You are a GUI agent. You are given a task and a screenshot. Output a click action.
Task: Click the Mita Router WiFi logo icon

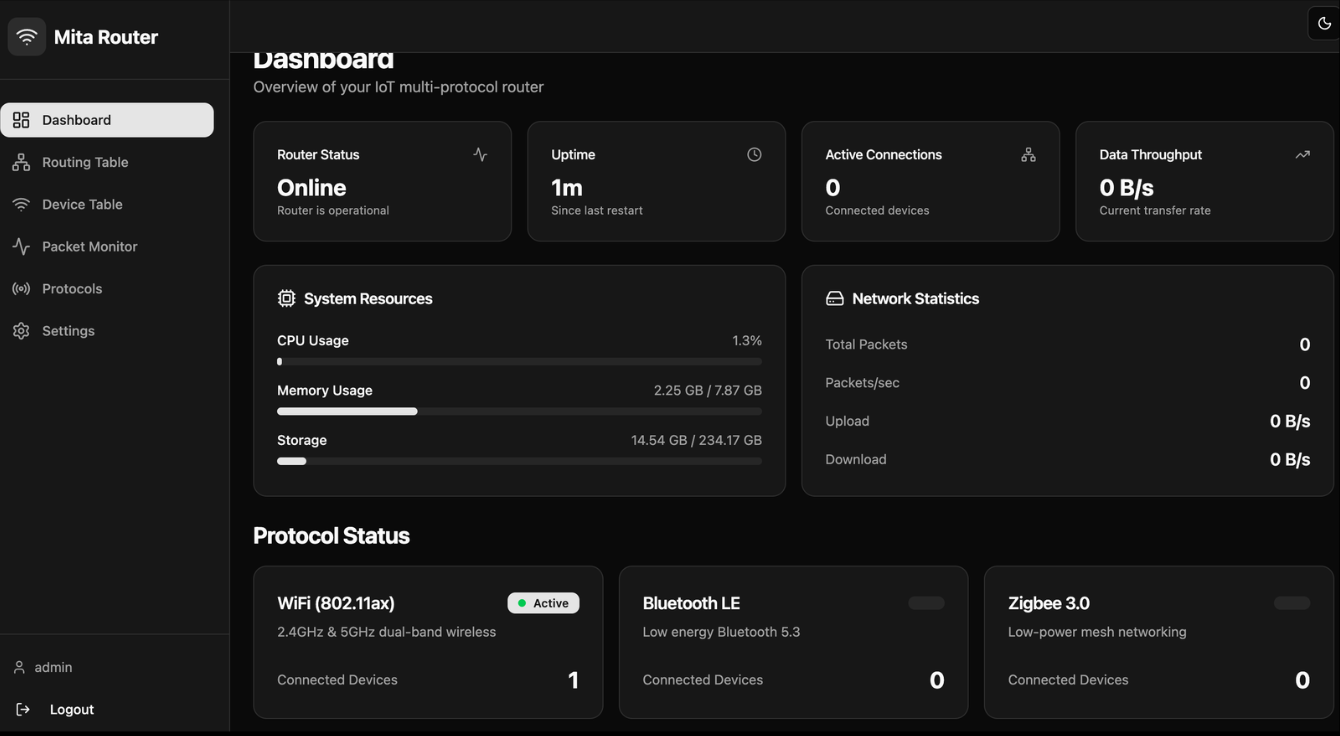click(x=27, y=37)
